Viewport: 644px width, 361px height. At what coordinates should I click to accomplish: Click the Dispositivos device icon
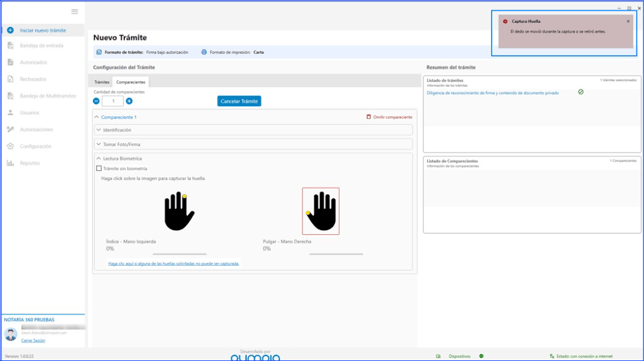(x=438, y=356)
